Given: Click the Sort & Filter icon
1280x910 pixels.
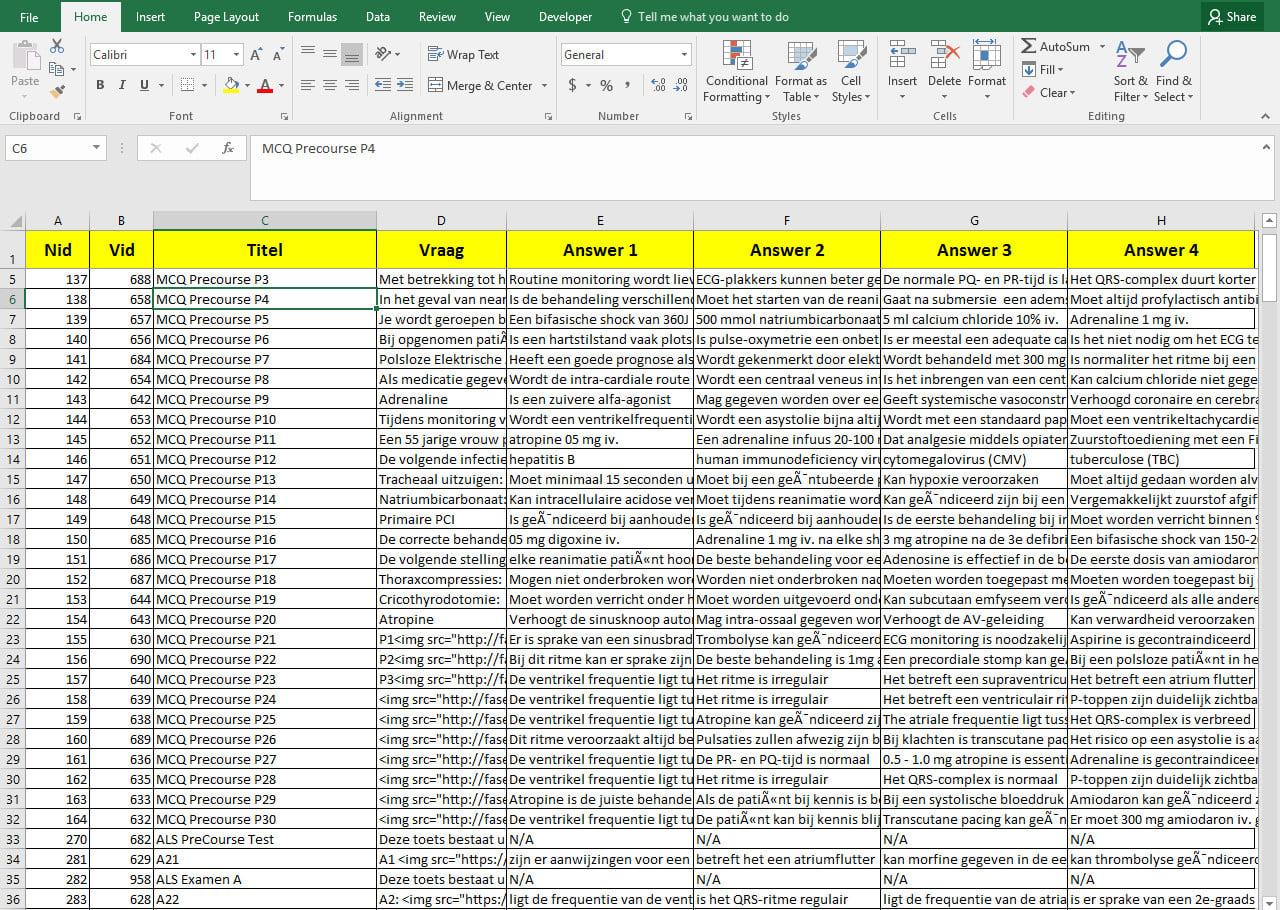Looking at the screenshot, I should click(x=1129, y=70).
